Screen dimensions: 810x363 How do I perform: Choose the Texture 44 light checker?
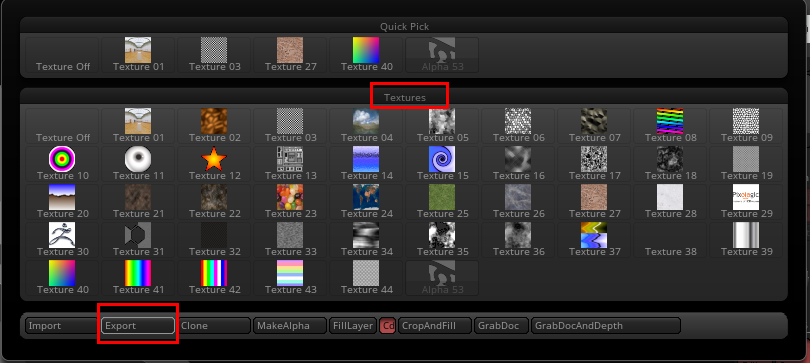click(366, 278)
